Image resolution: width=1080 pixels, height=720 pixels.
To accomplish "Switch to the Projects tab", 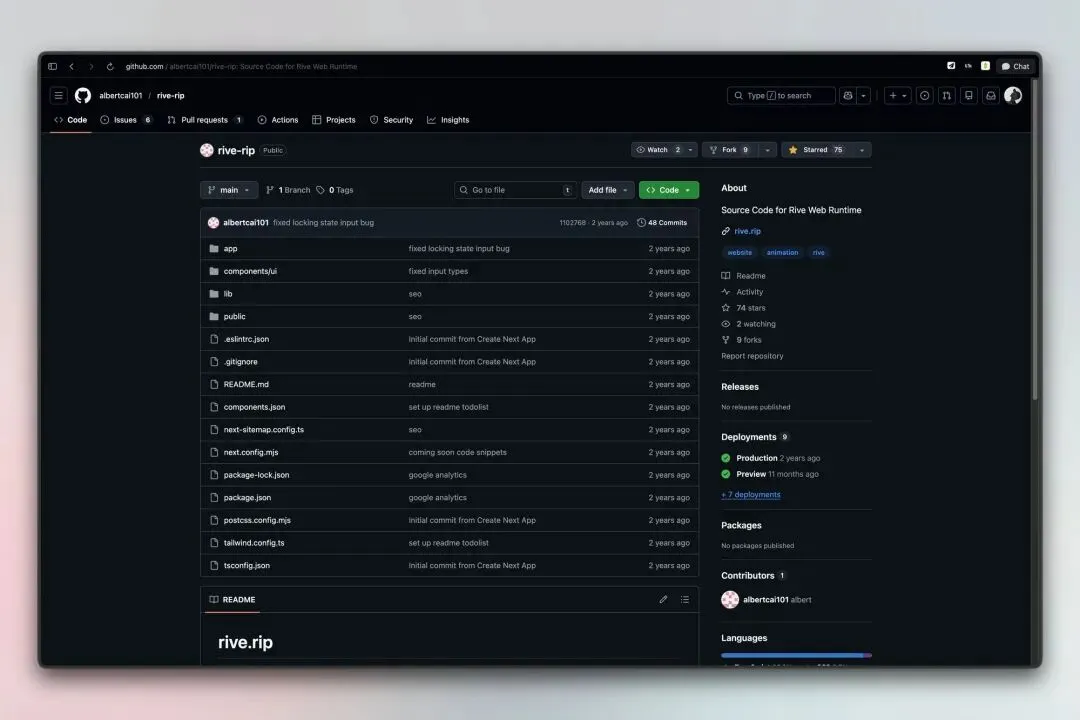I will 334,120.
